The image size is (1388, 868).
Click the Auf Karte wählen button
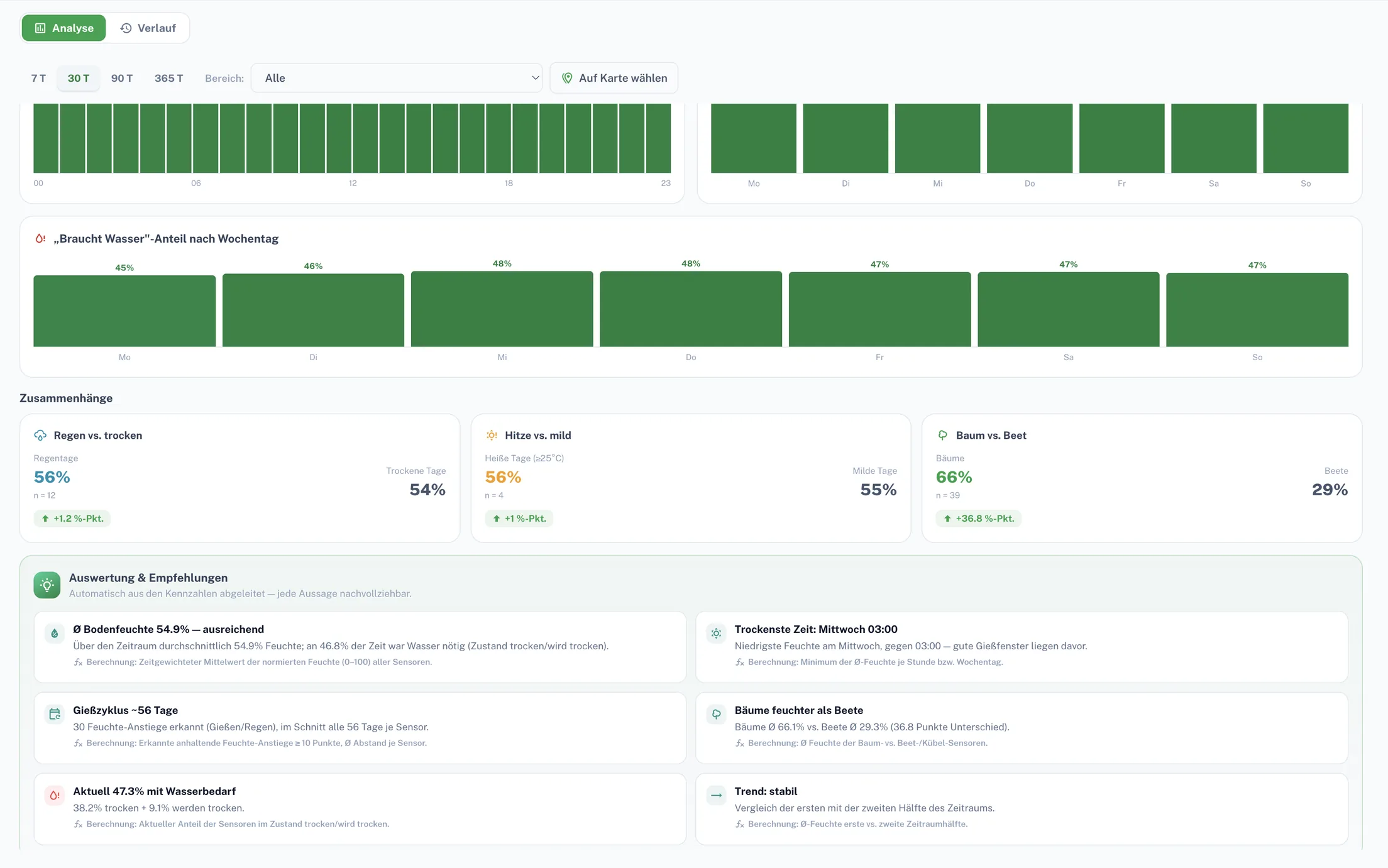coord(614,78)
